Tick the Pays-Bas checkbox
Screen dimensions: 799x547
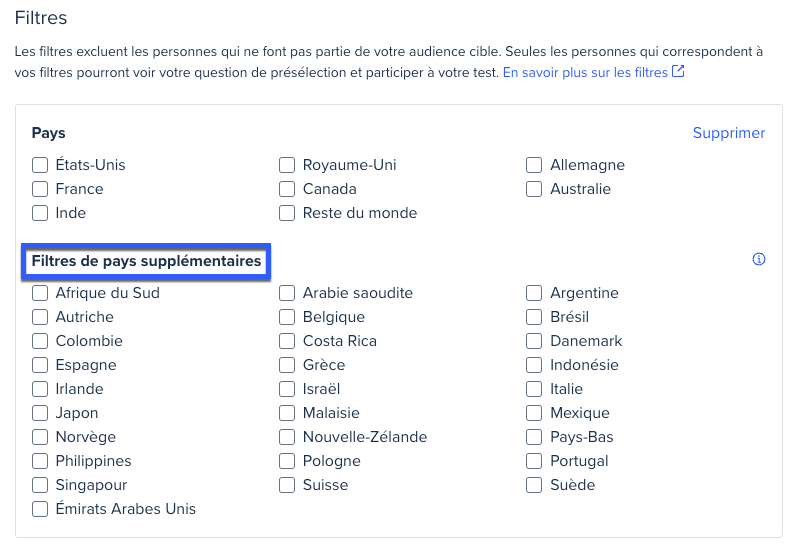click(534, 437)
